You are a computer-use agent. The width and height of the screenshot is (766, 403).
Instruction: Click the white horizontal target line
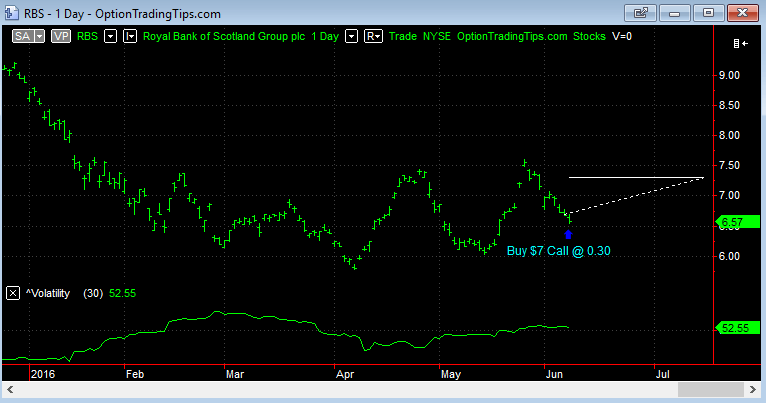pyautogui.click(x=636, y=177)
